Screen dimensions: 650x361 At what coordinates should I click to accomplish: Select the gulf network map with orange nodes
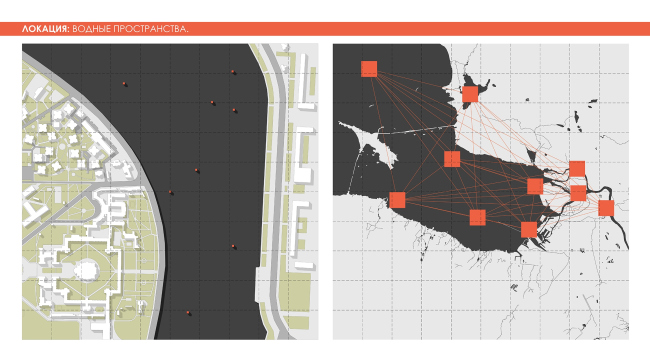click(x=480, y=191)
